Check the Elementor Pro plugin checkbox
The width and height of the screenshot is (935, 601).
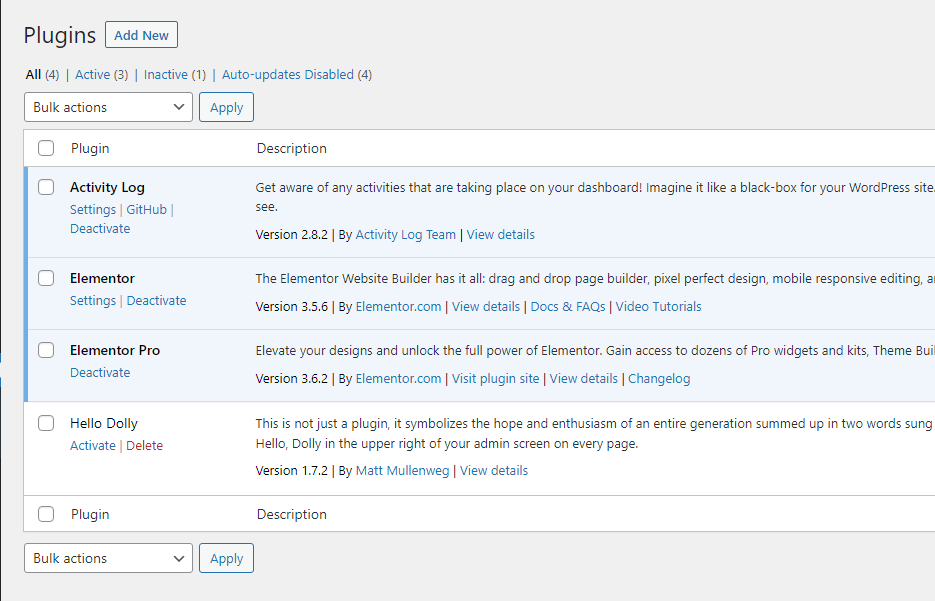coord(46,350)
